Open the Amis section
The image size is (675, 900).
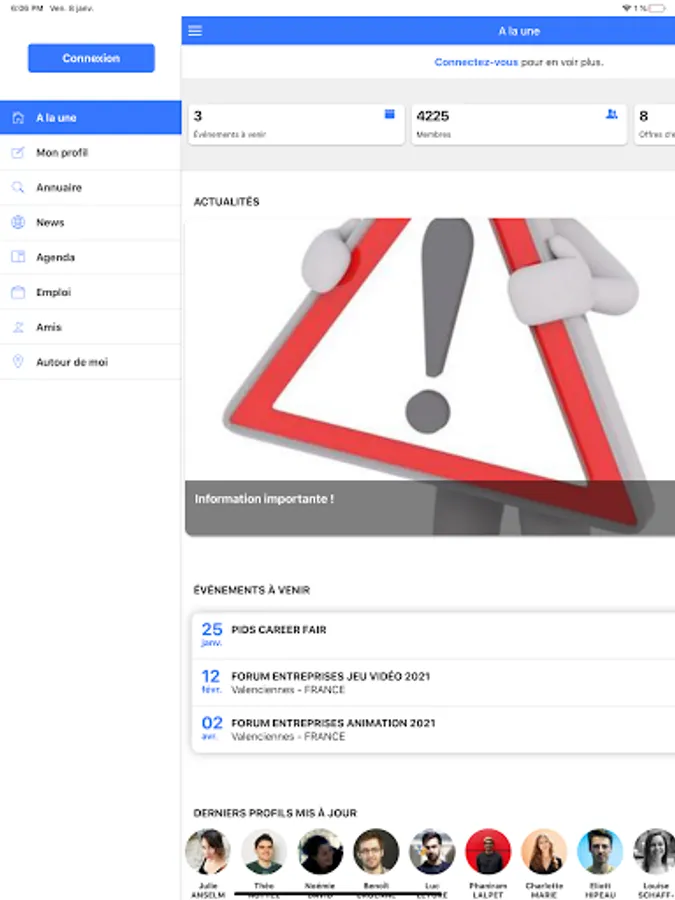[91, 327]
